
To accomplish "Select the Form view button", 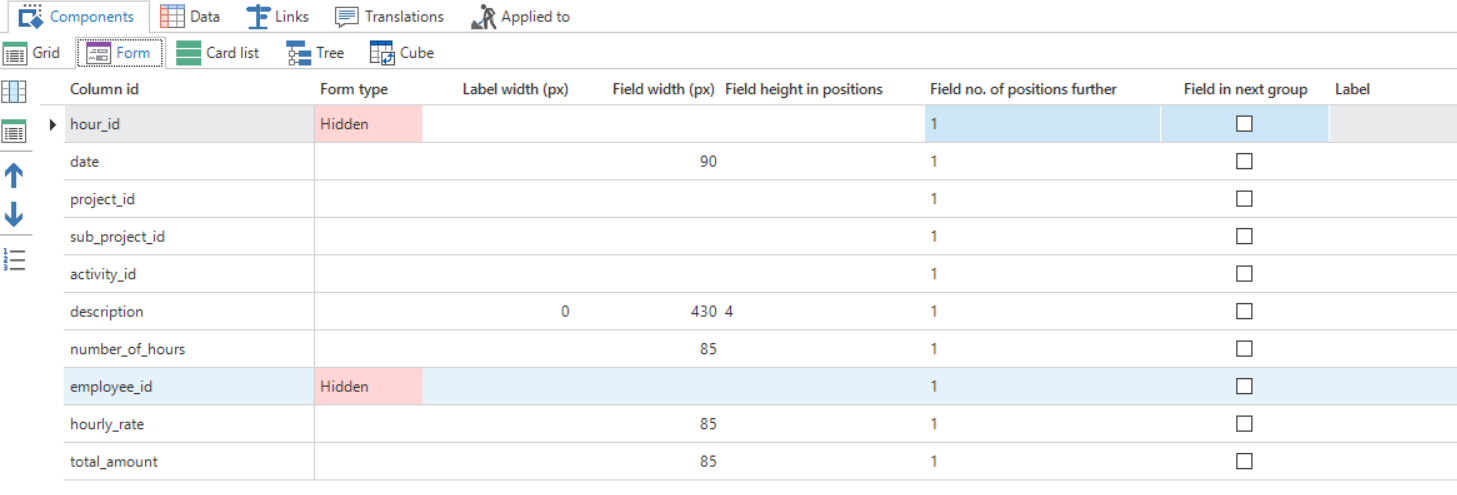I will [119, 53].
